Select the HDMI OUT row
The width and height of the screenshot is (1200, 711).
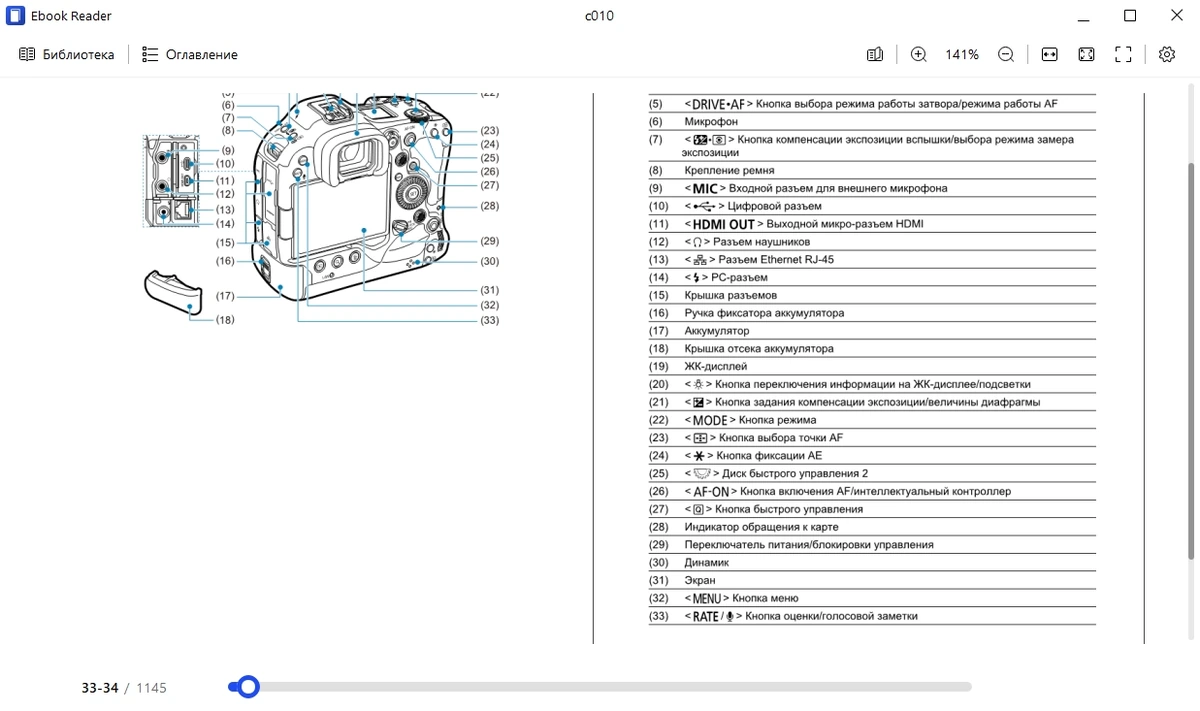coord(872,224)
